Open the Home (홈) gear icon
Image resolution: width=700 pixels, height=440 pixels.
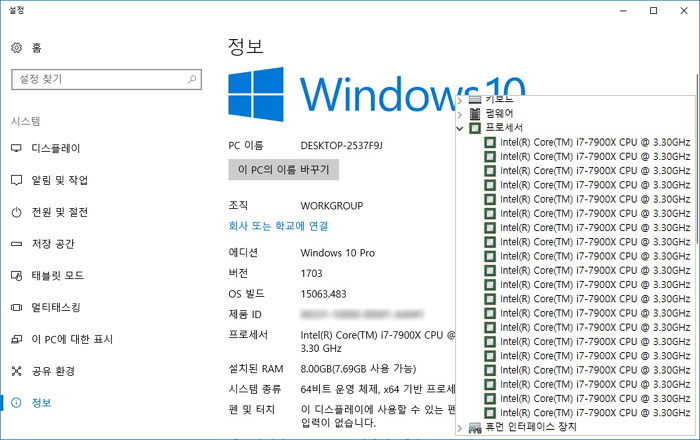click(x=17, y=47)
